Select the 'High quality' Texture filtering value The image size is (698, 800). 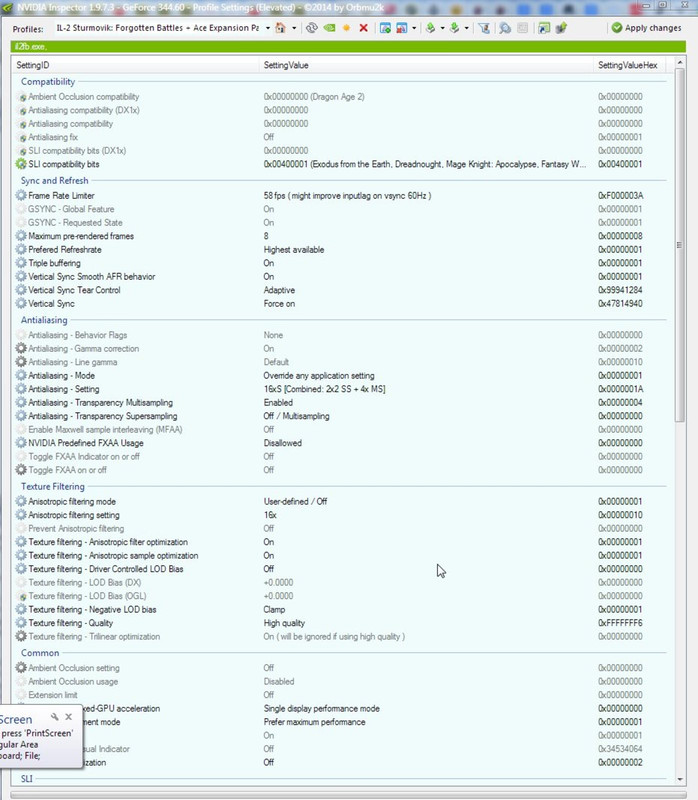[284, 623]
